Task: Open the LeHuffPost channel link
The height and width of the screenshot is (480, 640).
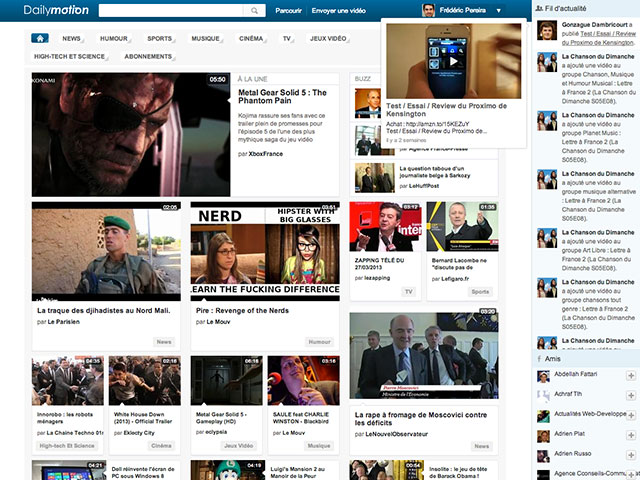Action: point(424,186)
